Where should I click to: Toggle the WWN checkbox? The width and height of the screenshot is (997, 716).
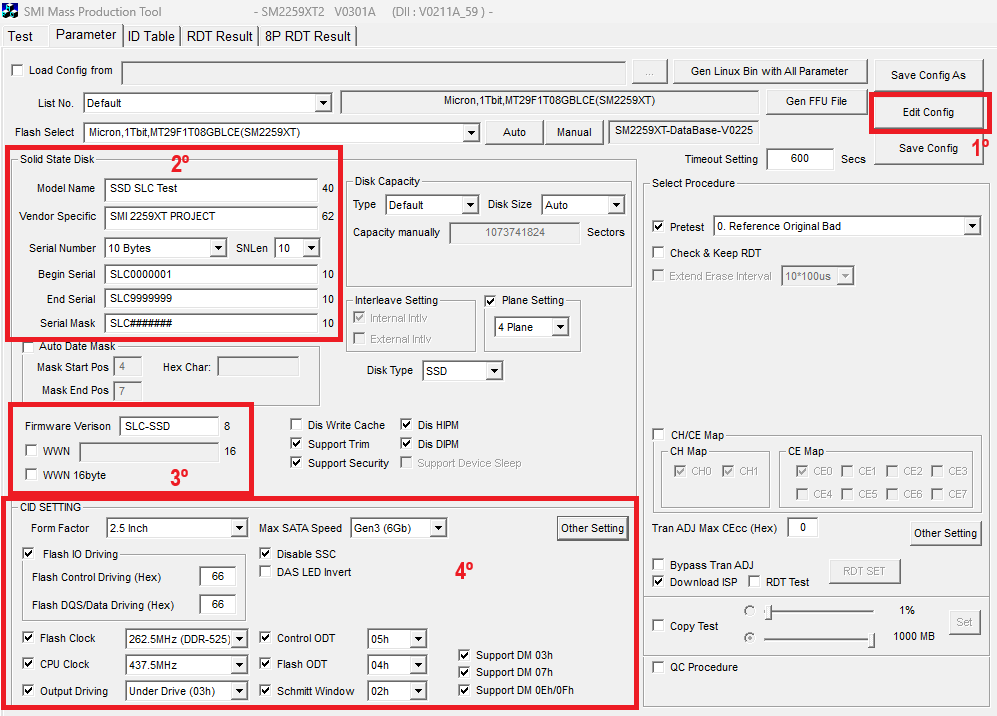31,450
